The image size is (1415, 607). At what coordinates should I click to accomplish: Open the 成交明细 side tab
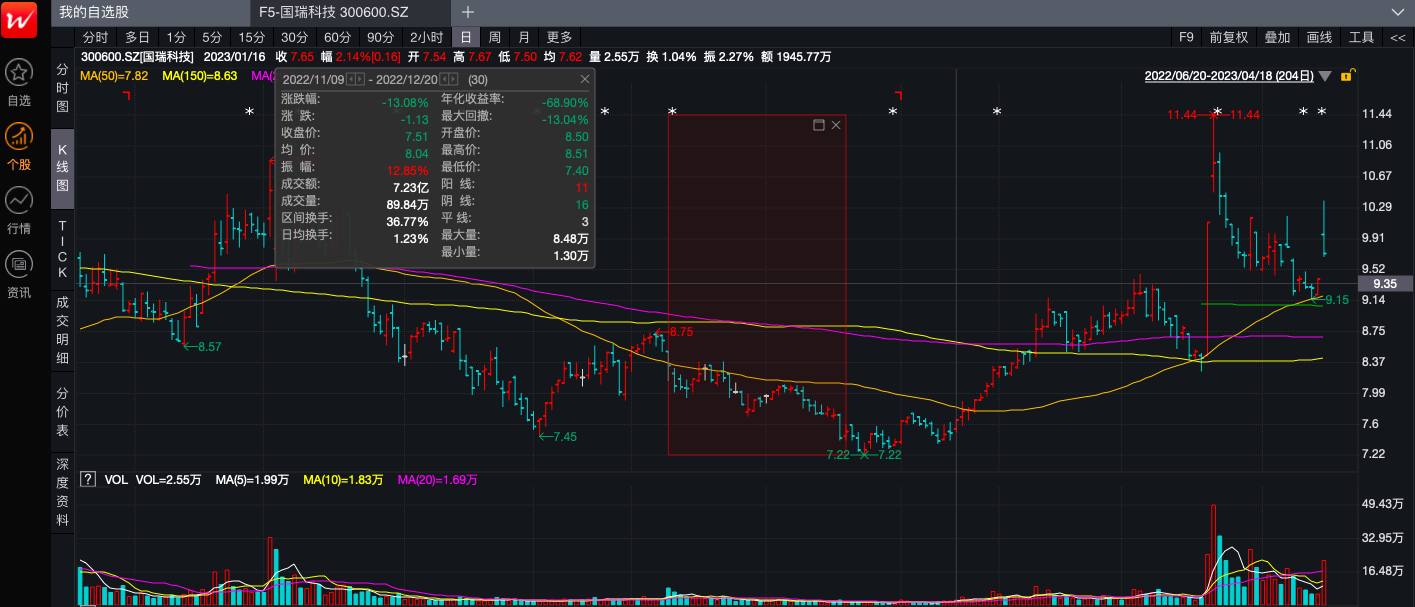coord(62,330)
